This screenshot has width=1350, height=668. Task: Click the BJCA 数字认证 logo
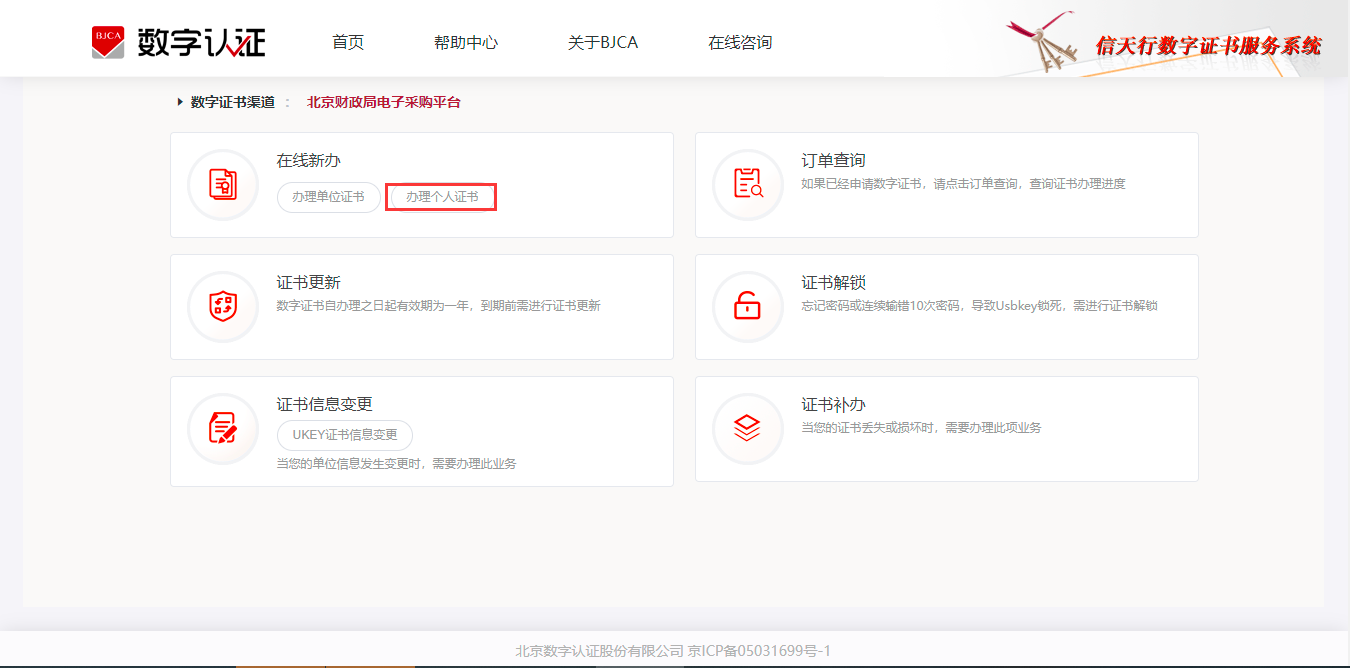click(179, 42)
